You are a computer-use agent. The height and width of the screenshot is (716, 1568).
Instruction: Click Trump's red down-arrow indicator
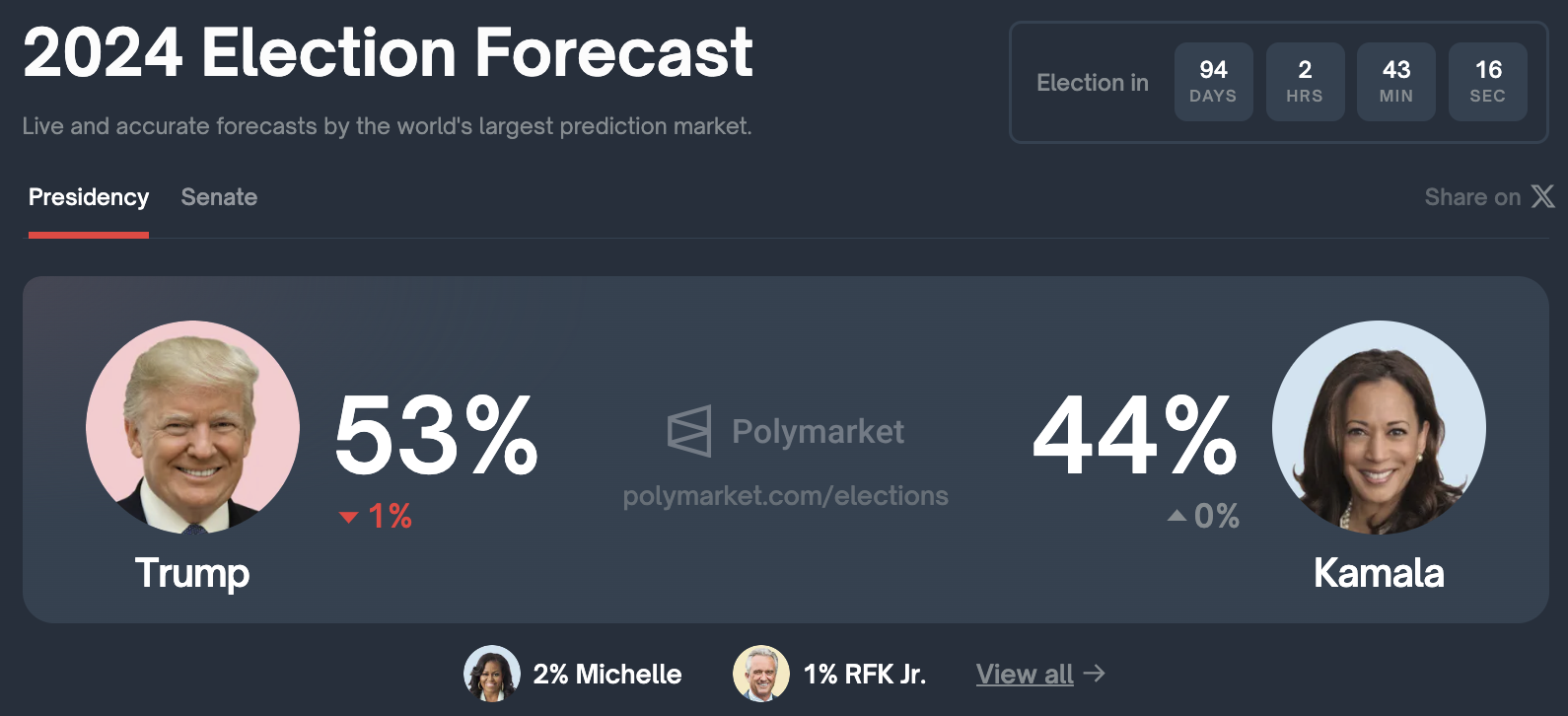click(x=348, y=517)
